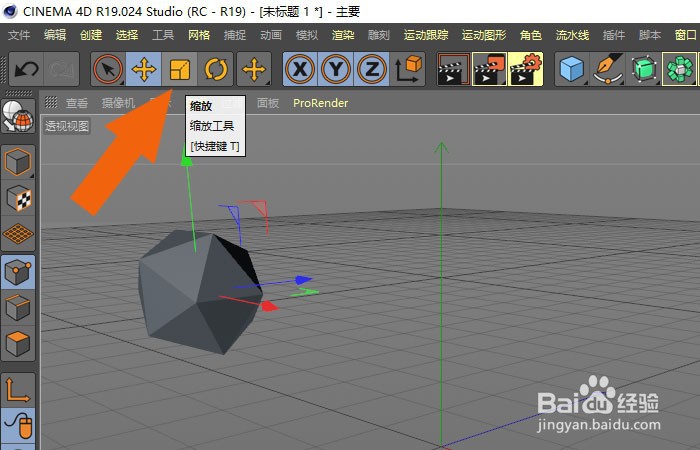700x450 pixels.
Task: Click the Undo arrow icon
Action: pos(26,69)
